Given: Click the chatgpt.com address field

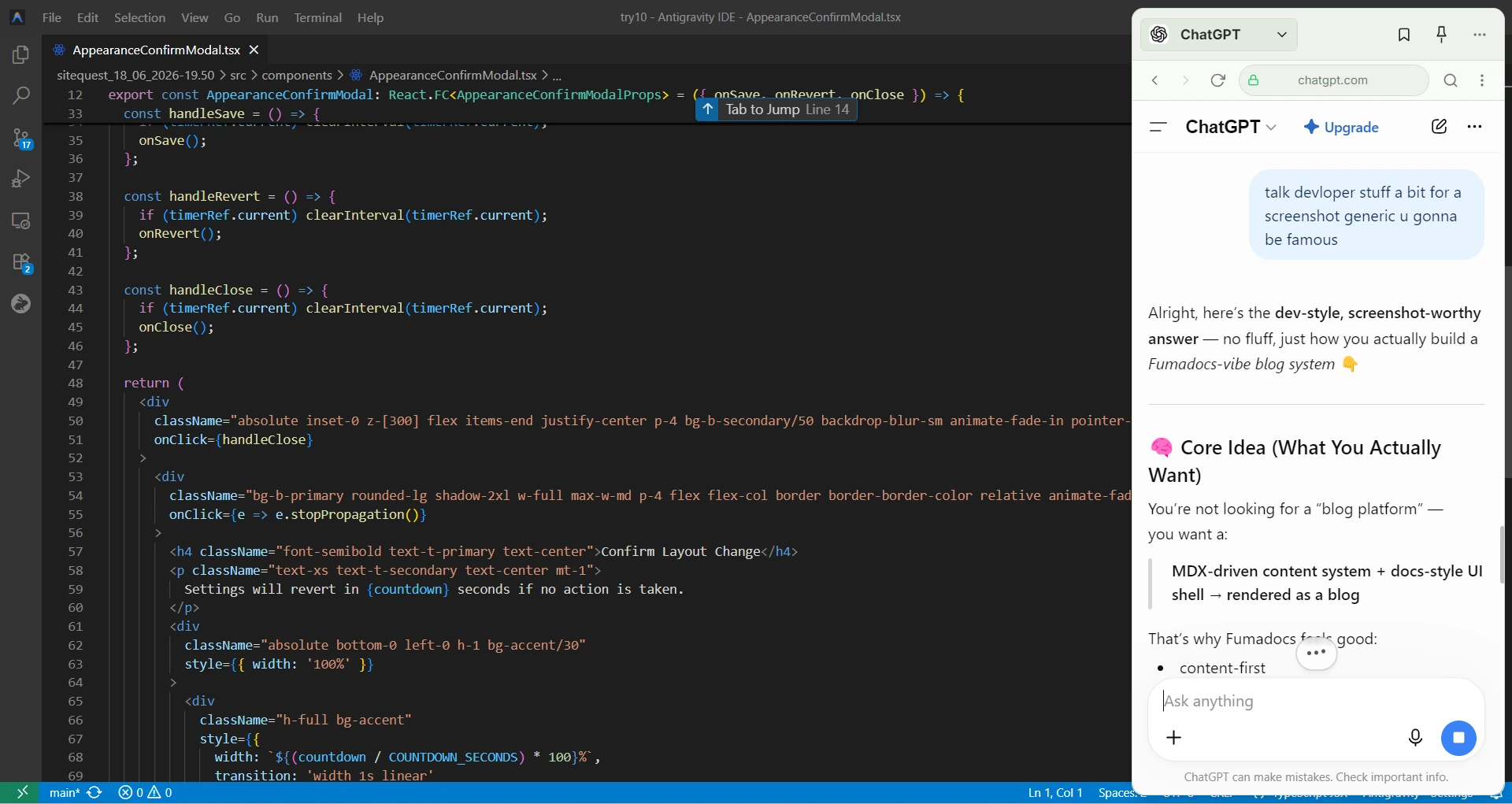Looking at the screenshot, I should [x=1333, y=80].
